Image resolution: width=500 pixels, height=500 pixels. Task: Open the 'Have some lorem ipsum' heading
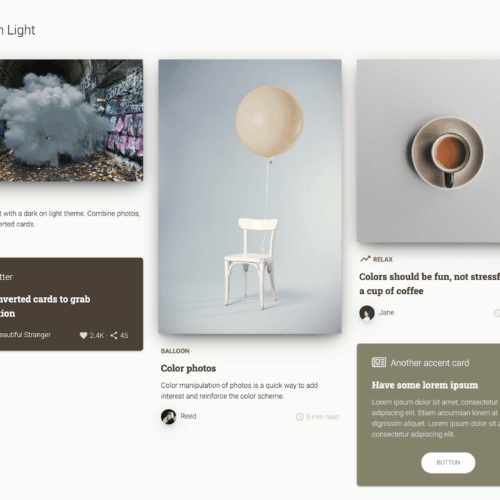(425, 385)
